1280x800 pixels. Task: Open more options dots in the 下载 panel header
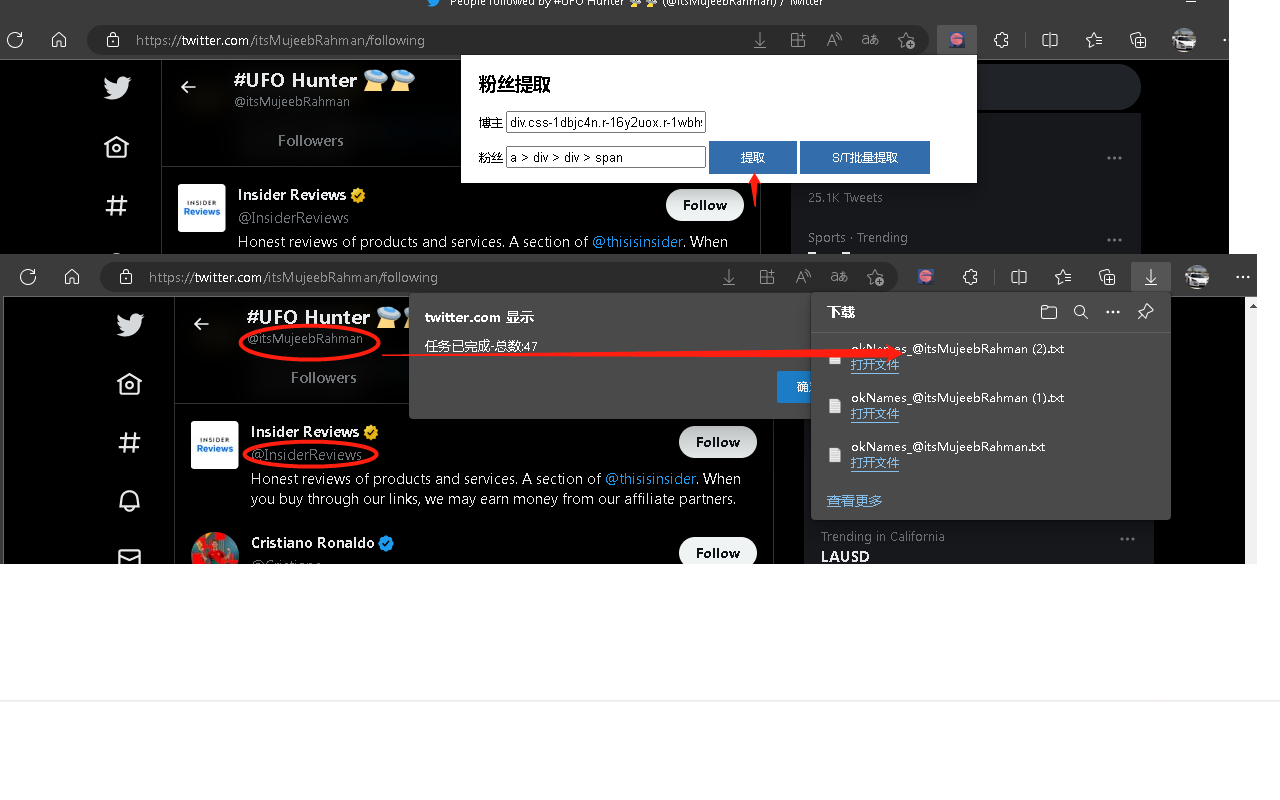1113,312
